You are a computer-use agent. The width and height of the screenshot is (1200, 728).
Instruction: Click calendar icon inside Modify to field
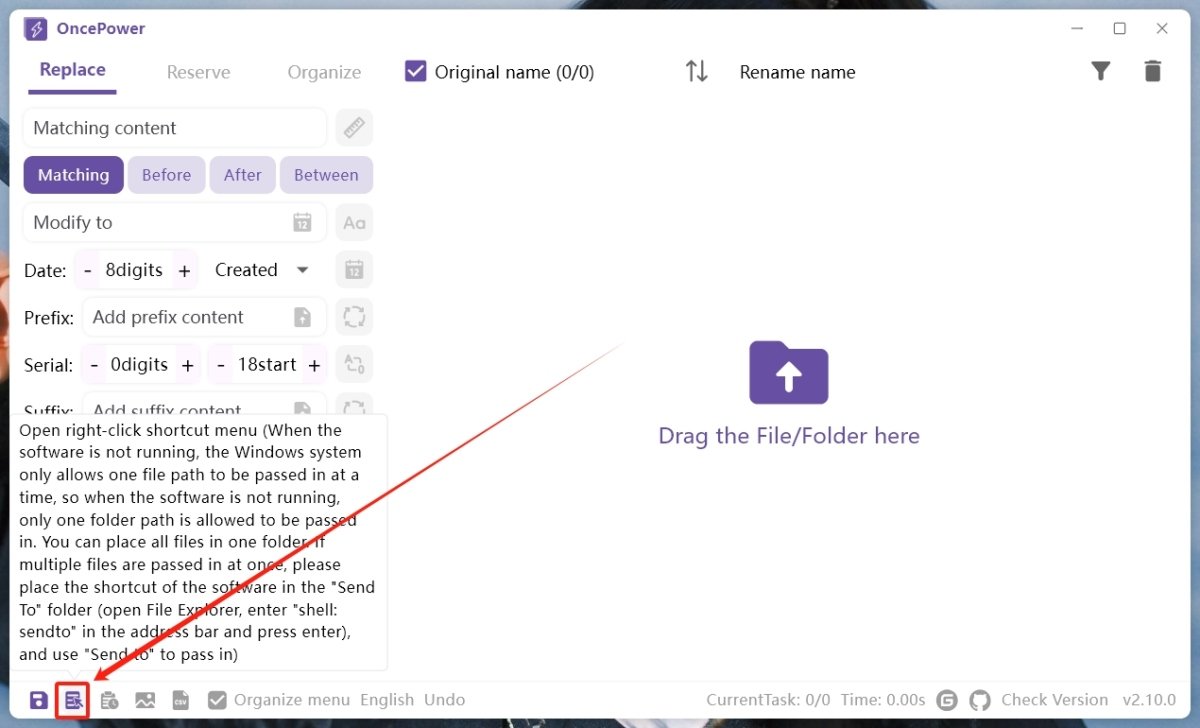point(302,222)
